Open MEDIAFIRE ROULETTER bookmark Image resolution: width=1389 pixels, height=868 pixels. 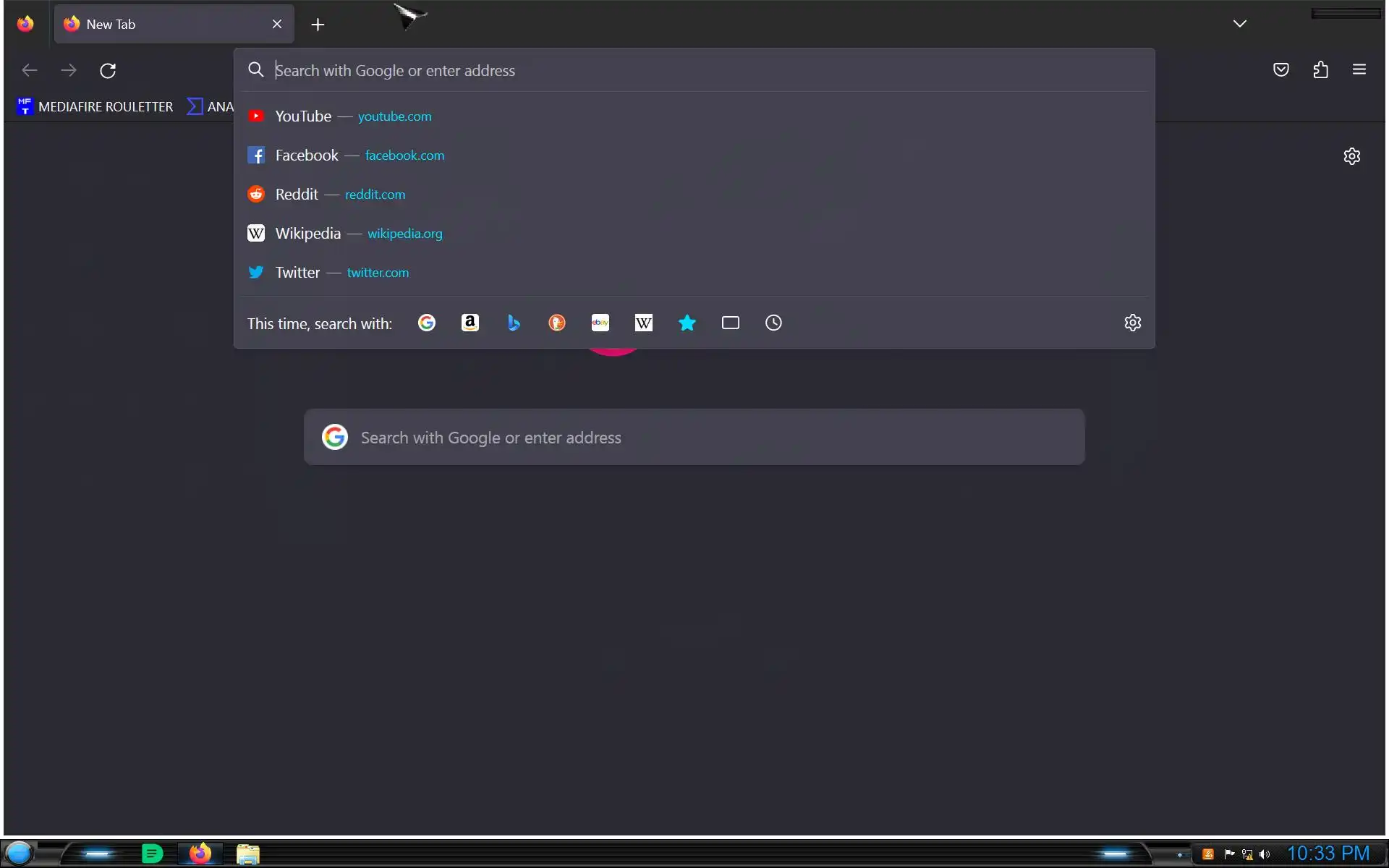[95, 107]
